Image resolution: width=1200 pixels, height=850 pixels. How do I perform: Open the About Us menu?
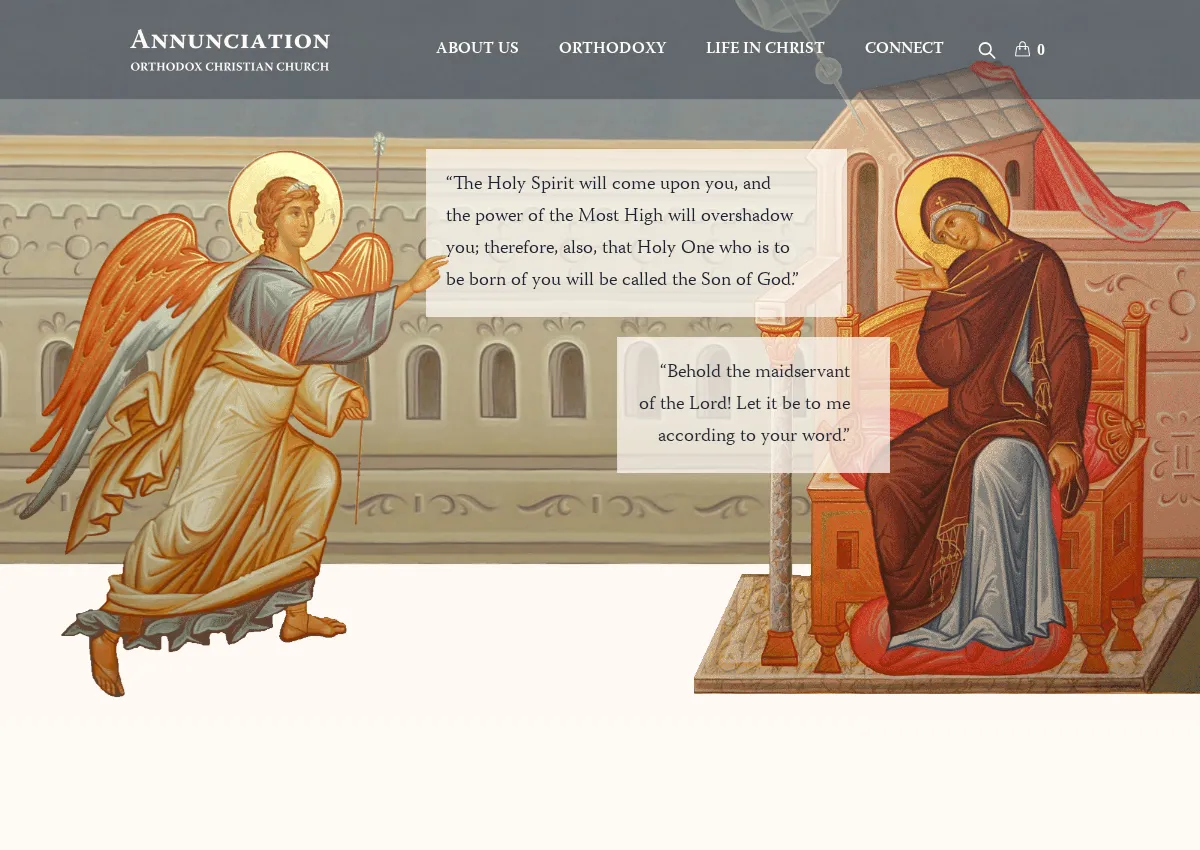pyautogui.click(x=477, y=48)
